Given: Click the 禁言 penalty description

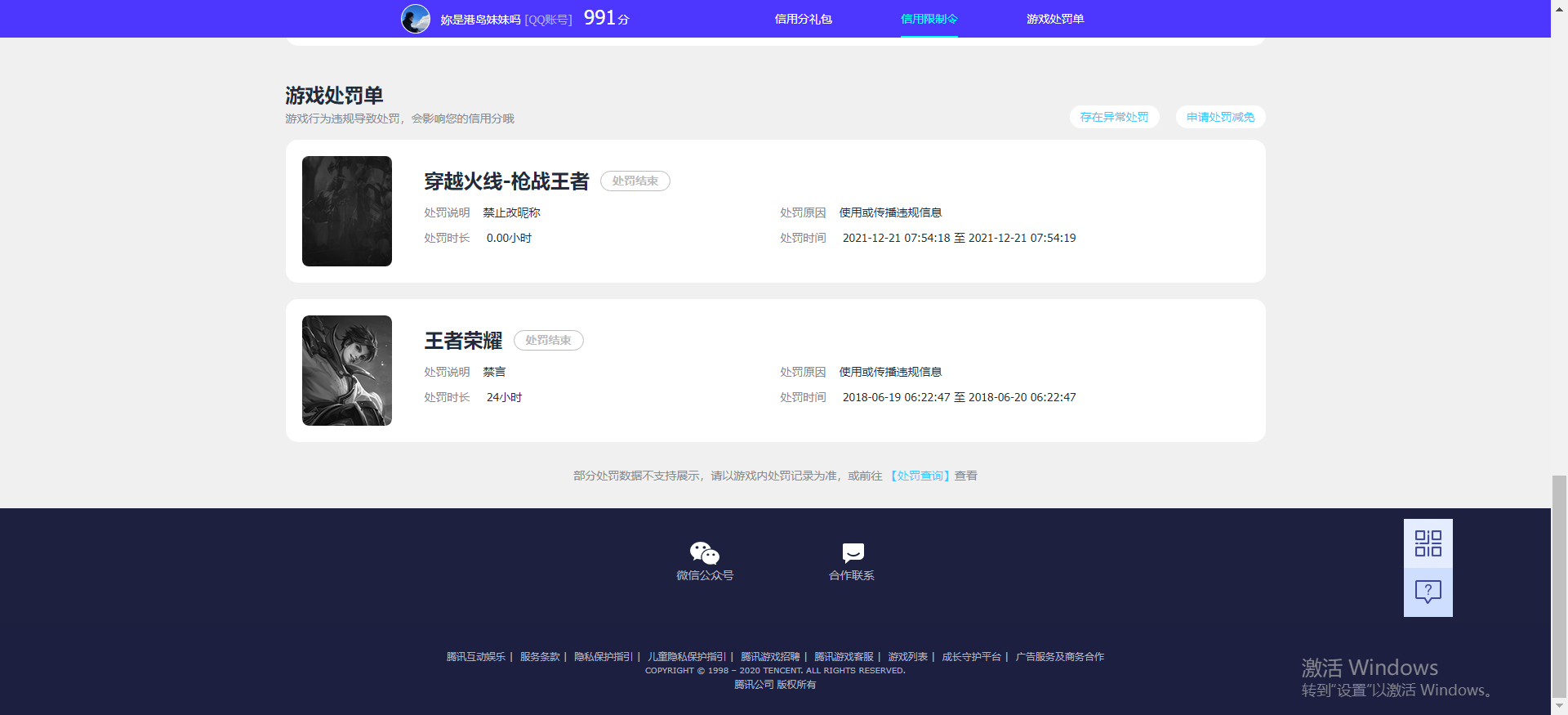Looking at the screenshot, I should tap(494, 372).
